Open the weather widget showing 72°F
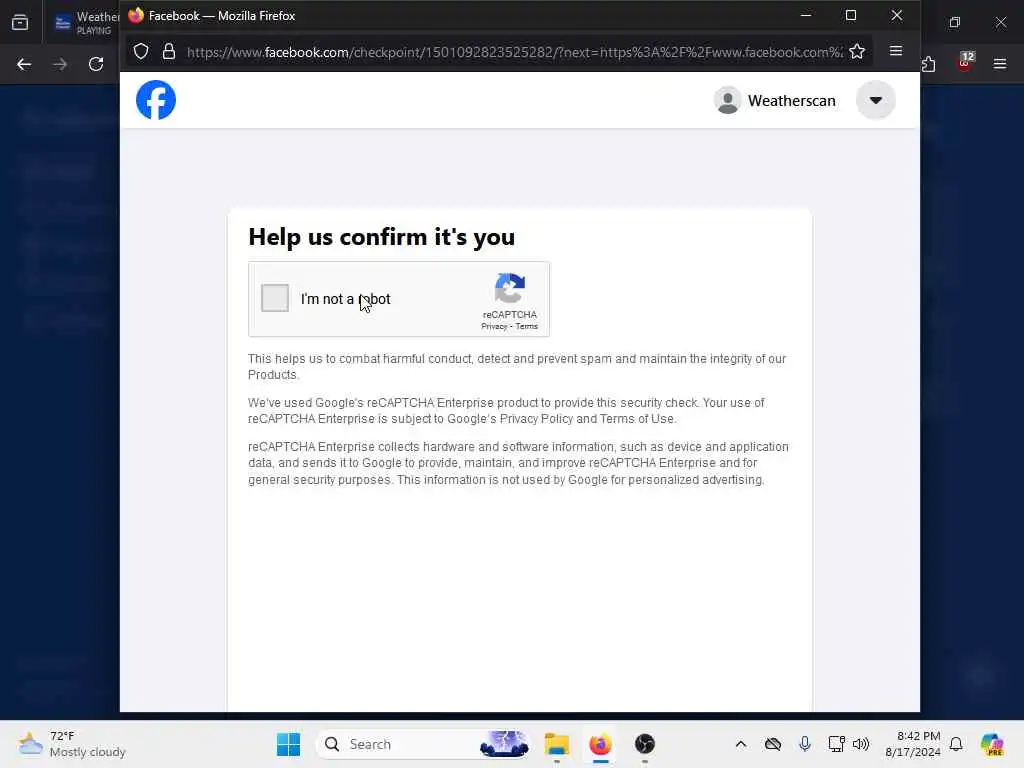The image size is (1024, 768). point(72,744)
